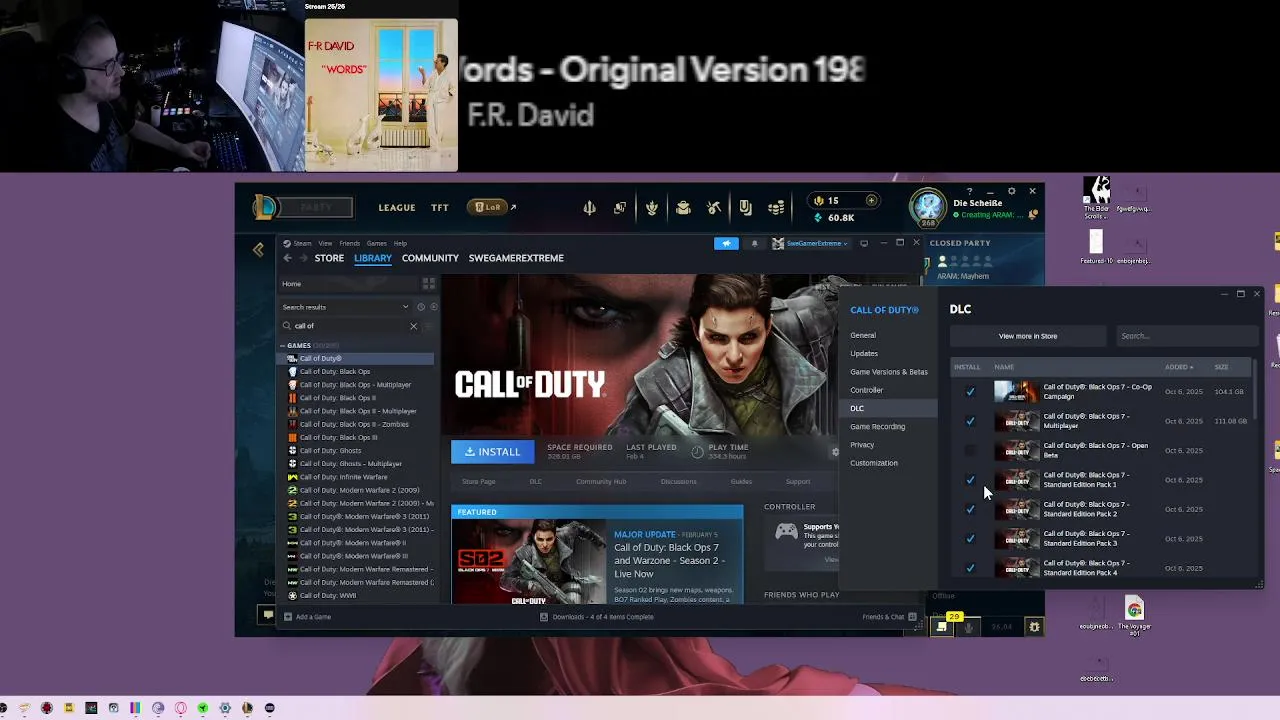Uncheck Standard Edition Pack 2 install box
The image size is (1280, 720).
pos(970,509)
